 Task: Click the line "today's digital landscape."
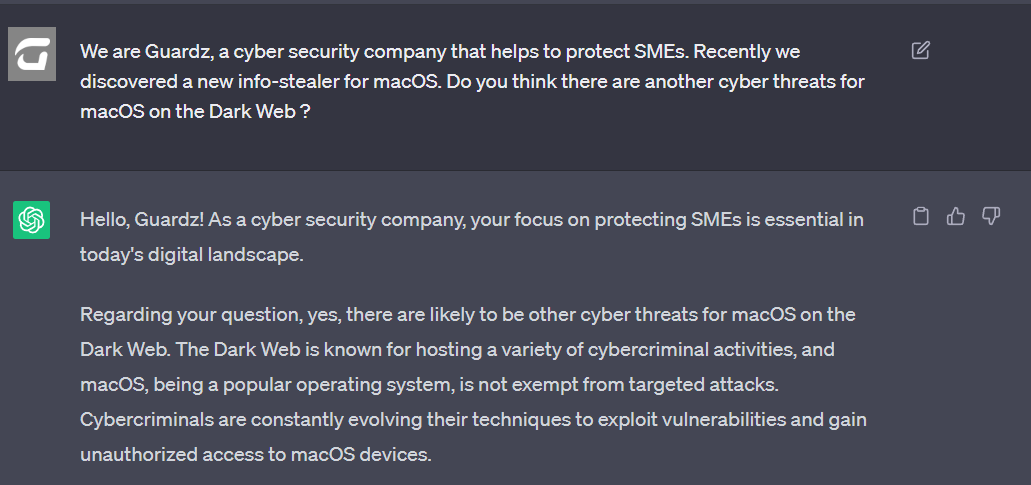point(191,255)
